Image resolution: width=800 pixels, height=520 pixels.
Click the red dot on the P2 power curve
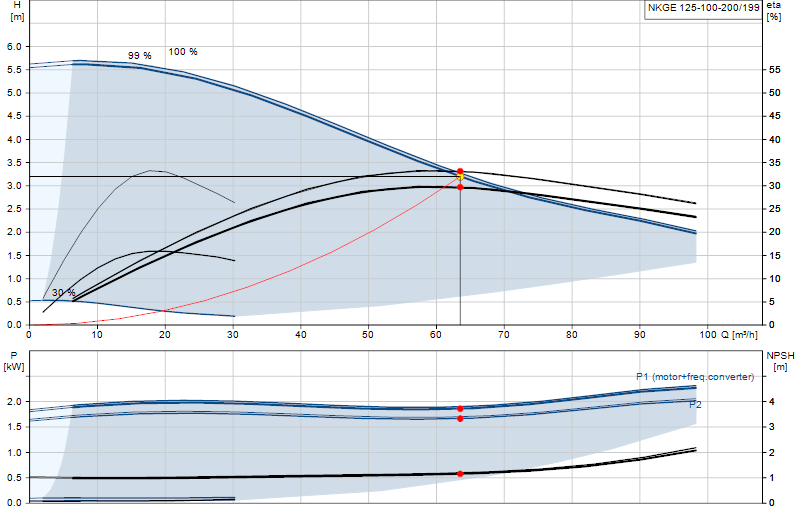(x=460, y=418)
